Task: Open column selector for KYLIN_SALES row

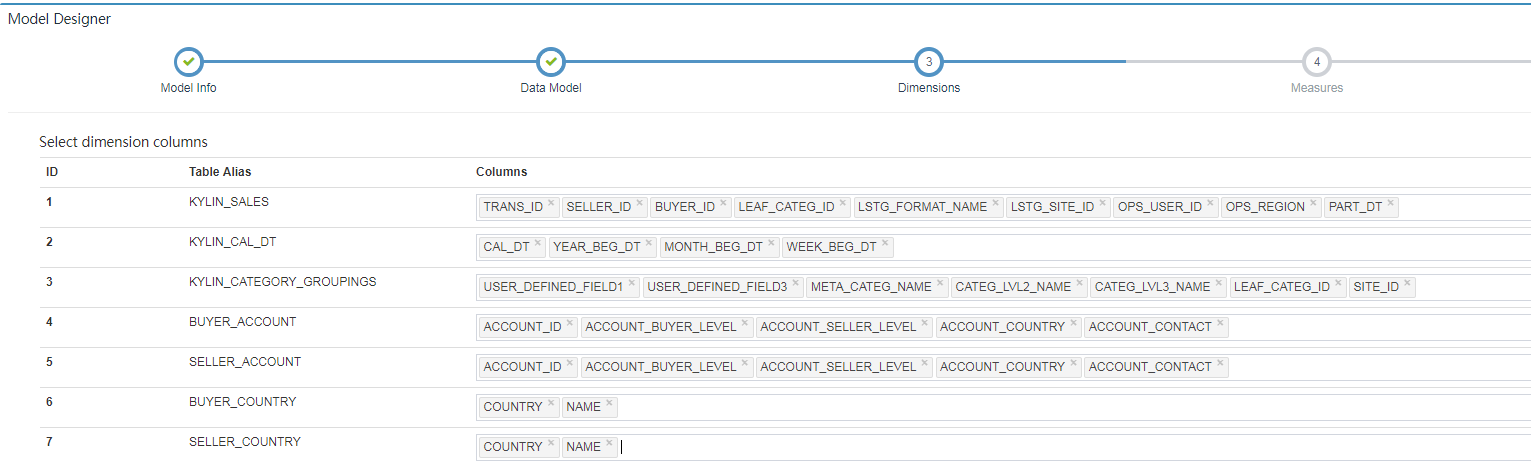Action: tap(1003, 207)
